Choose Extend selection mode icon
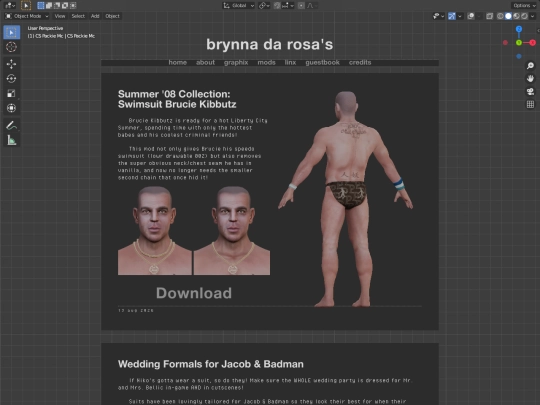540x405 pixels. [49, 6]
